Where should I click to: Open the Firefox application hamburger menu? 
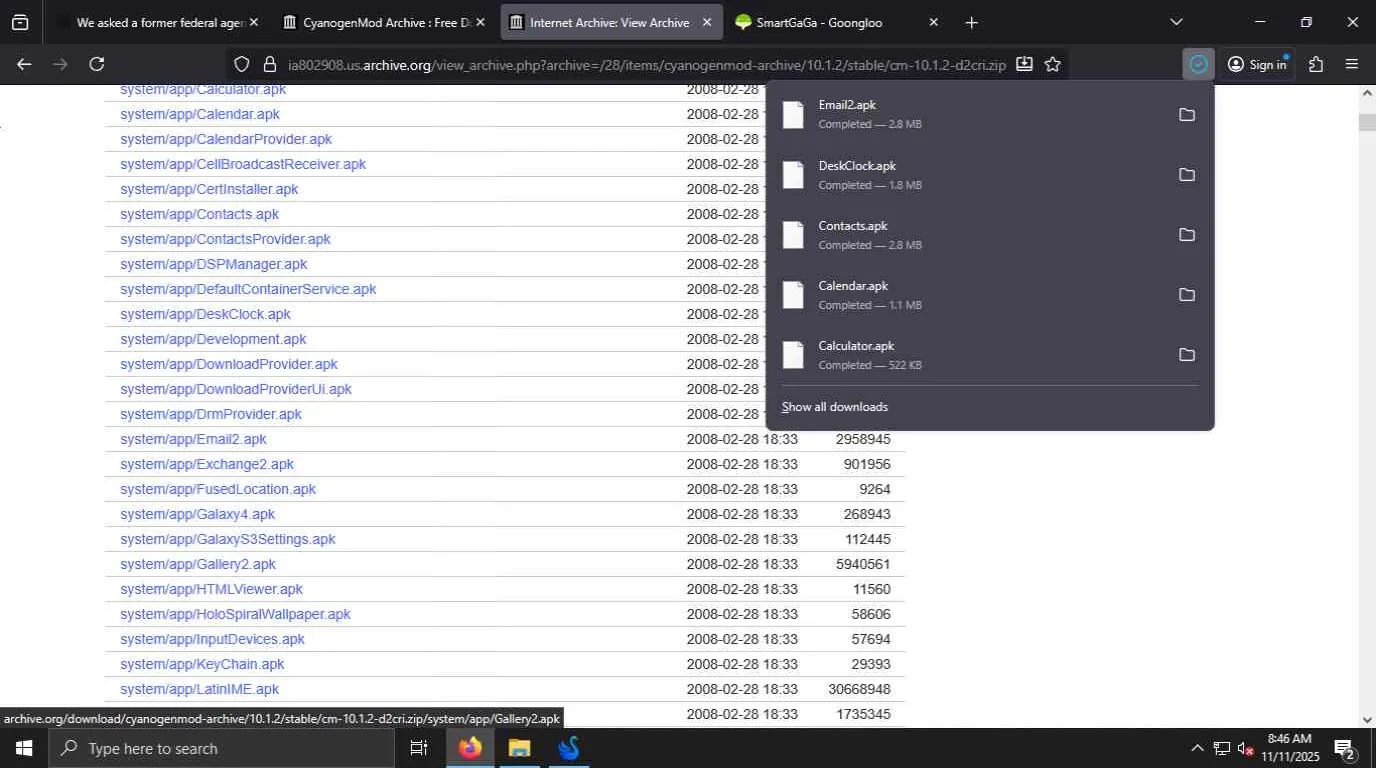coord(1352,64)
